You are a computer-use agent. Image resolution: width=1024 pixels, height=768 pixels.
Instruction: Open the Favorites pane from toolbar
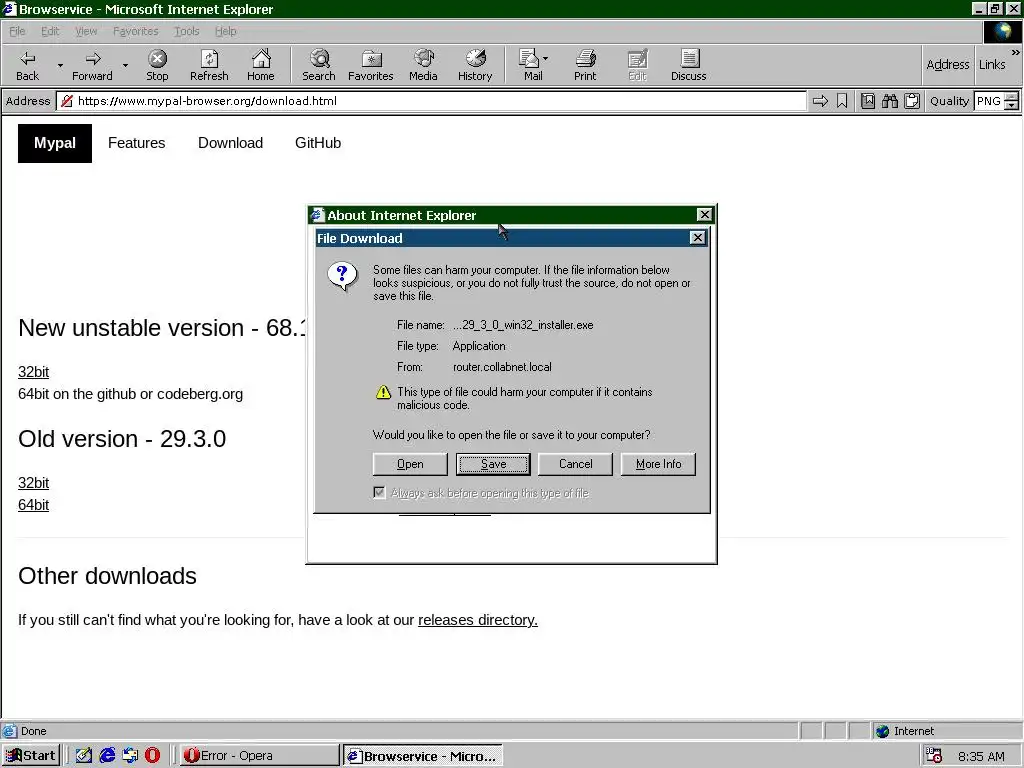371,65
